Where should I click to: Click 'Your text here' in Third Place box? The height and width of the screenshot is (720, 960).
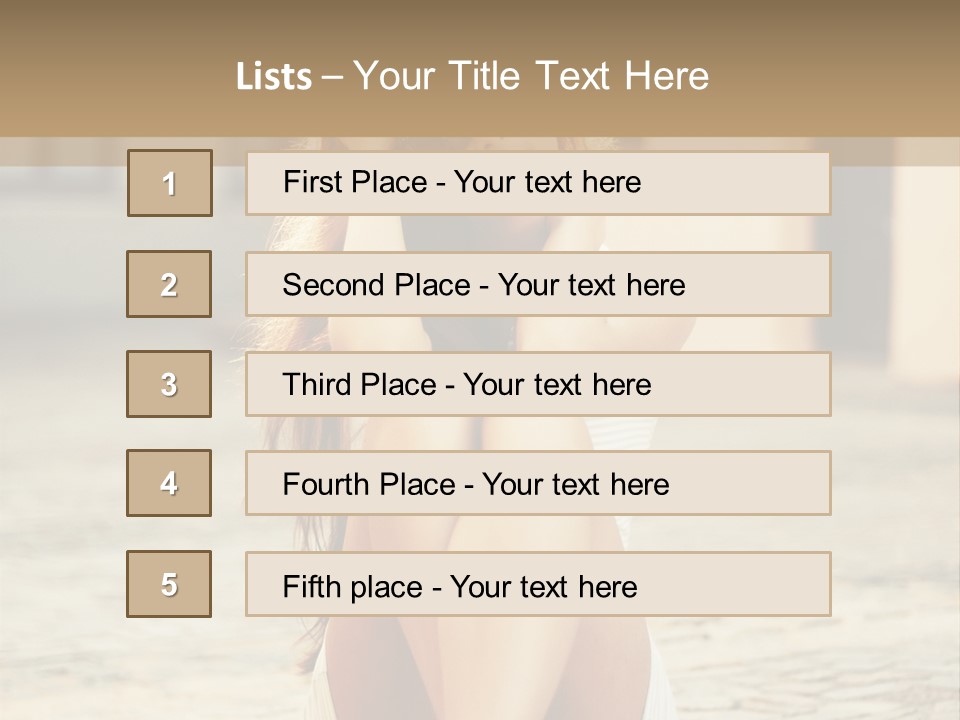pos(557,385)
